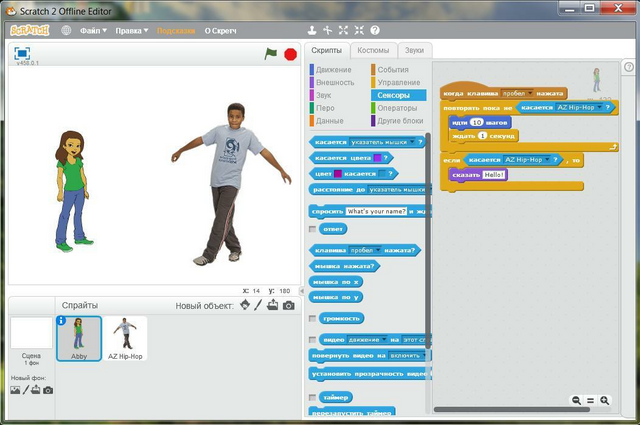The image size is (640, 425).
Task: Paint a new sprite with brush icon
Action: (258, 305)
